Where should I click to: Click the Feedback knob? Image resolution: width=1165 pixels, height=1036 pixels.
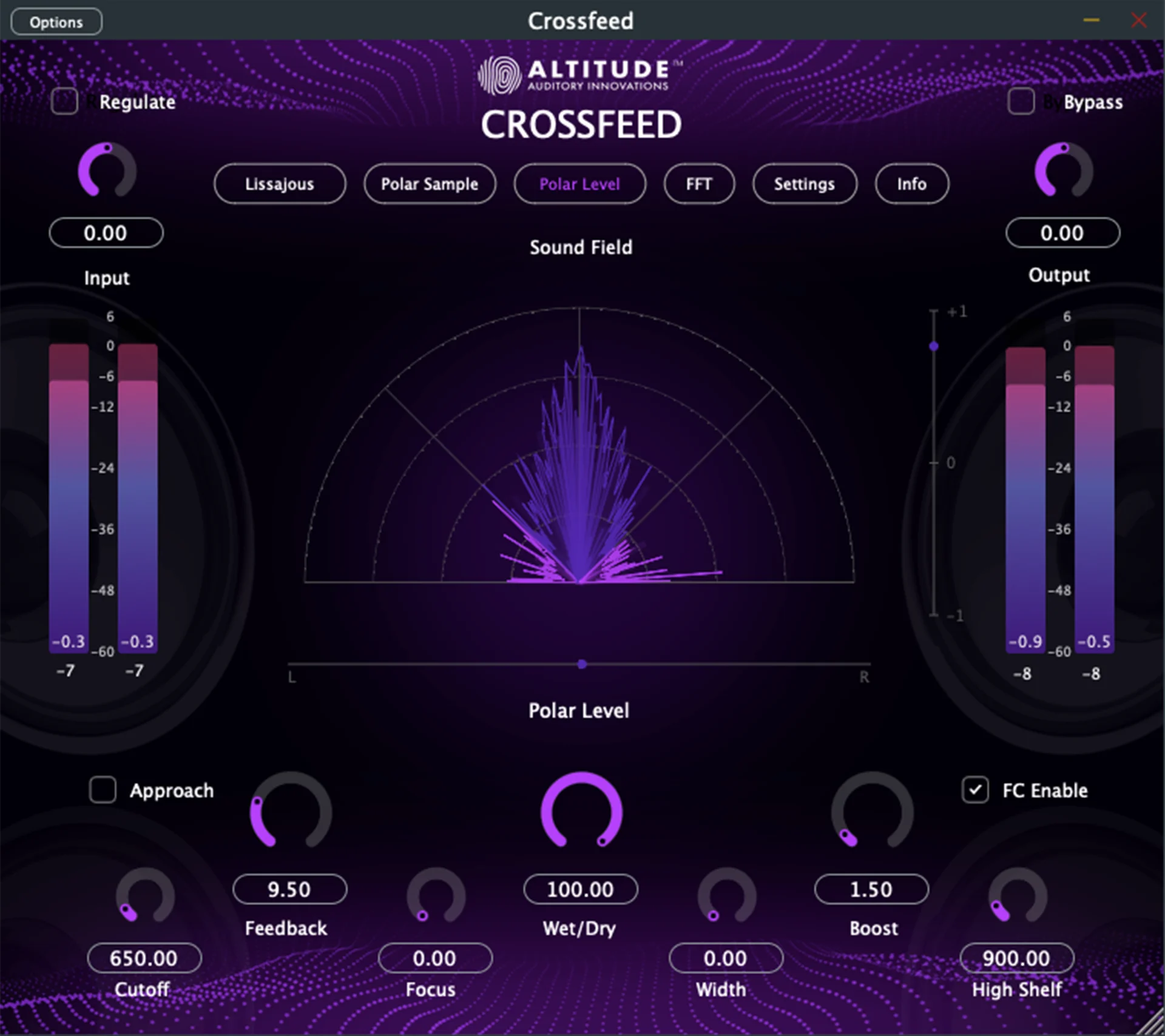tap(291, 812)
